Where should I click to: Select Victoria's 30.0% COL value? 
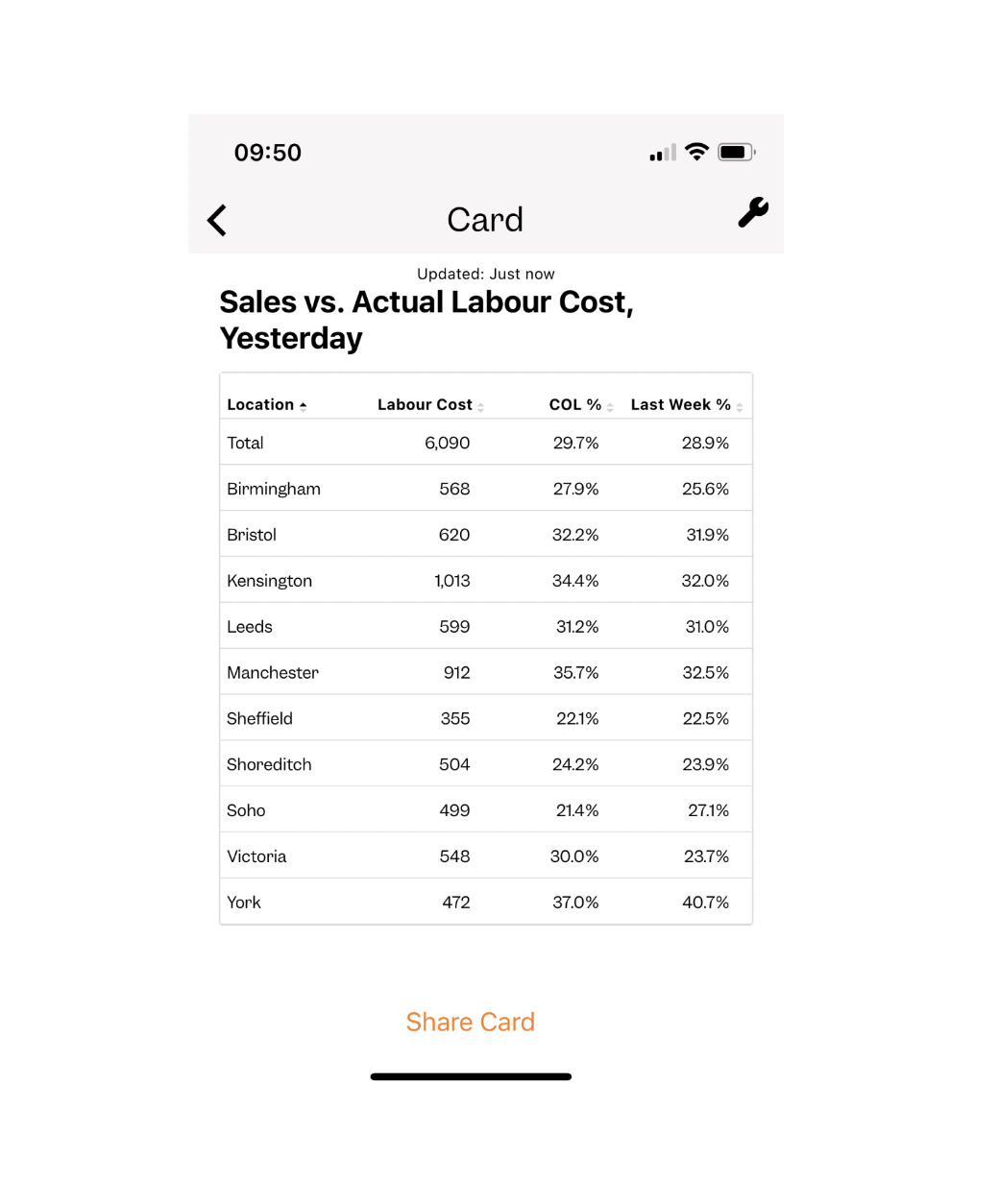coord(574,856)
